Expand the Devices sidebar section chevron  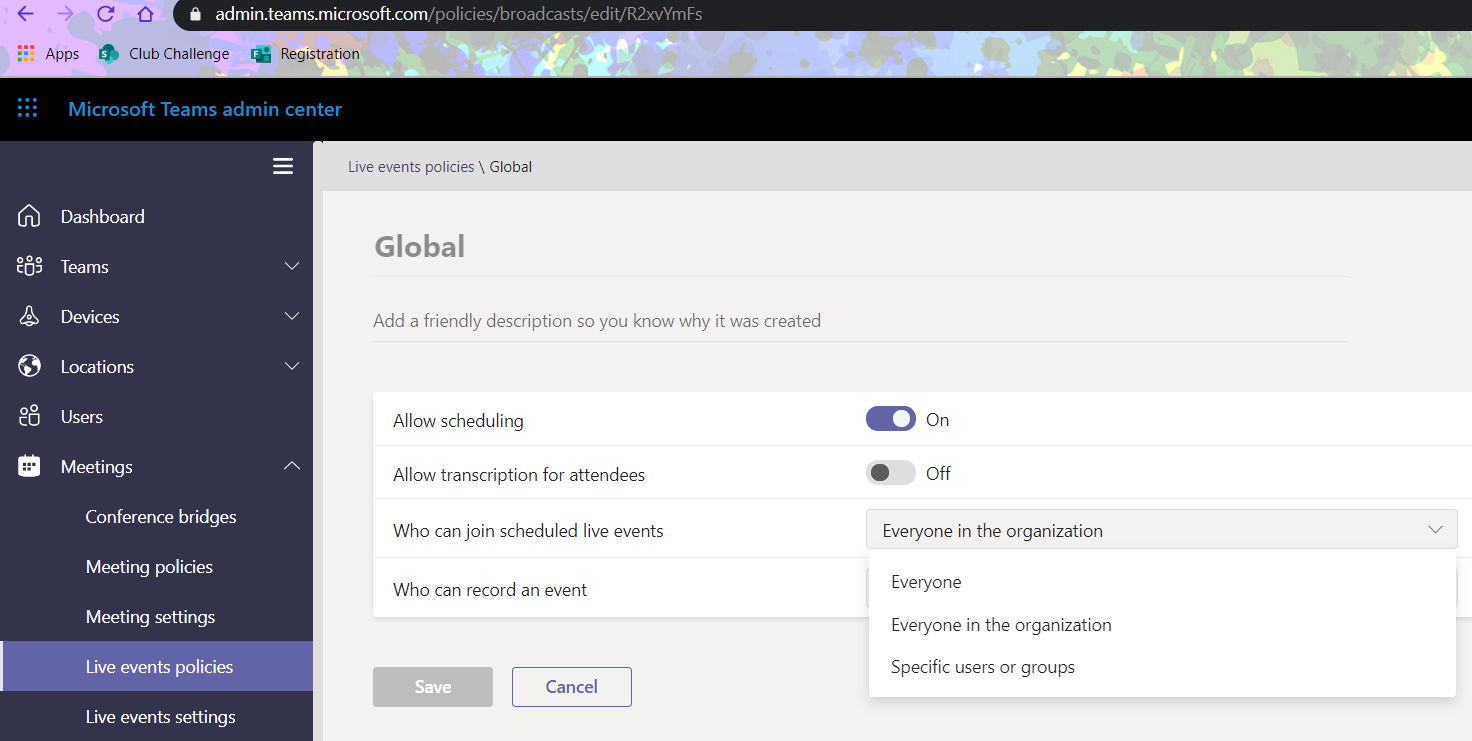pos(292,316)
